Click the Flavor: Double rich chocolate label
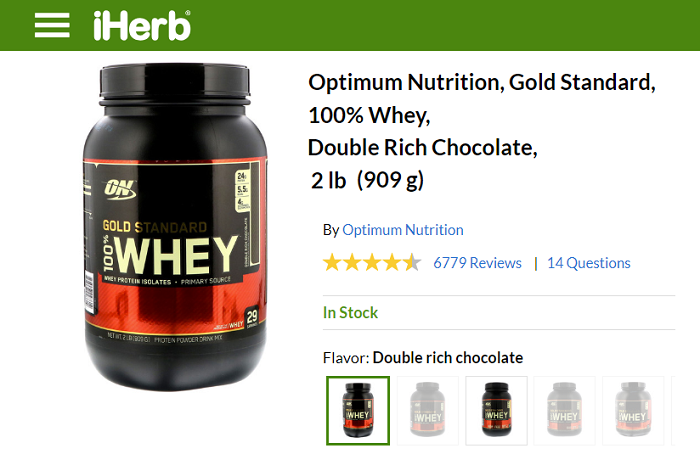The image size is (700, 454). (x=423, y=358)
